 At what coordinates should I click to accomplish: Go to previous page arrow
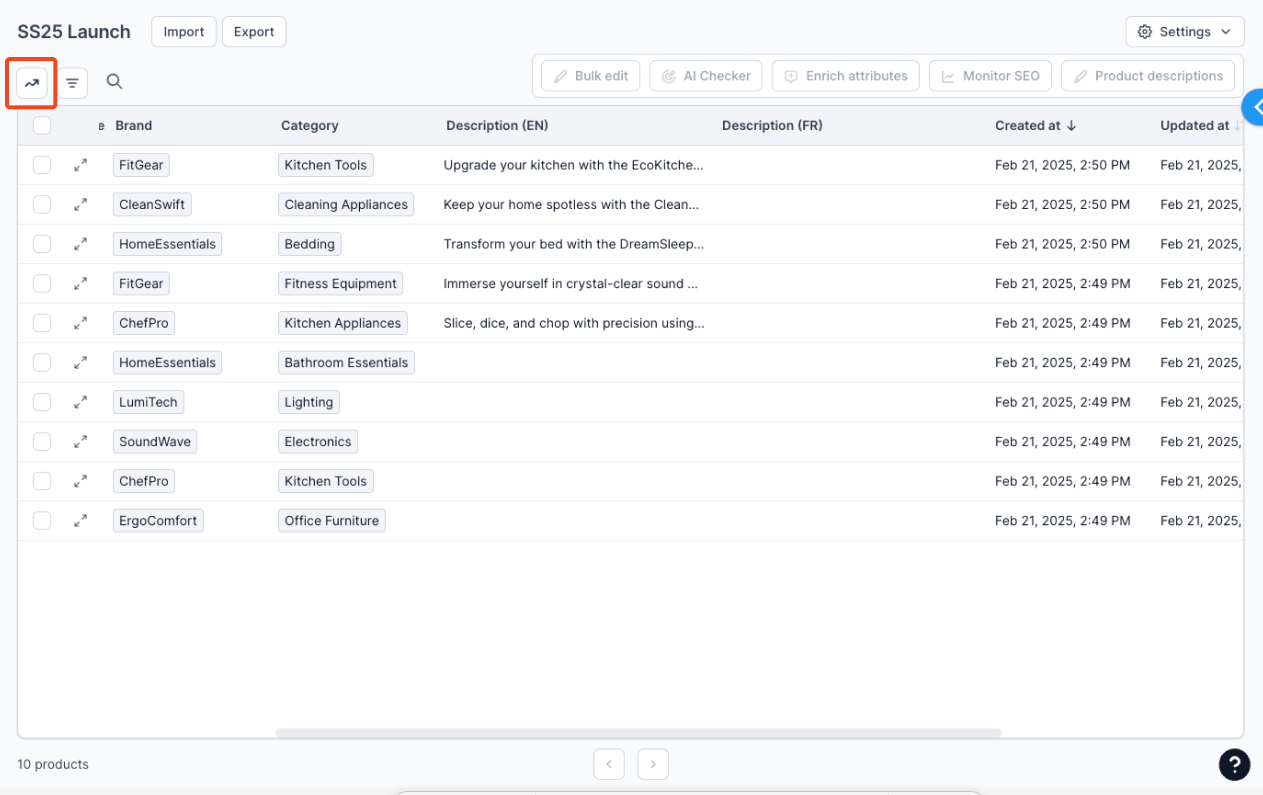(609, 764)
